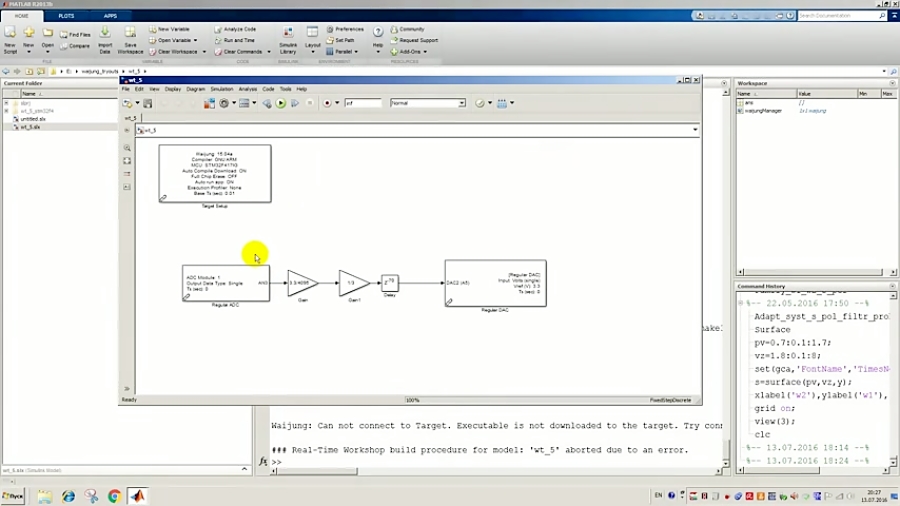Click the simulation stop time field
The width and height of the screenshot is (900, 506).
pos(363,103)
